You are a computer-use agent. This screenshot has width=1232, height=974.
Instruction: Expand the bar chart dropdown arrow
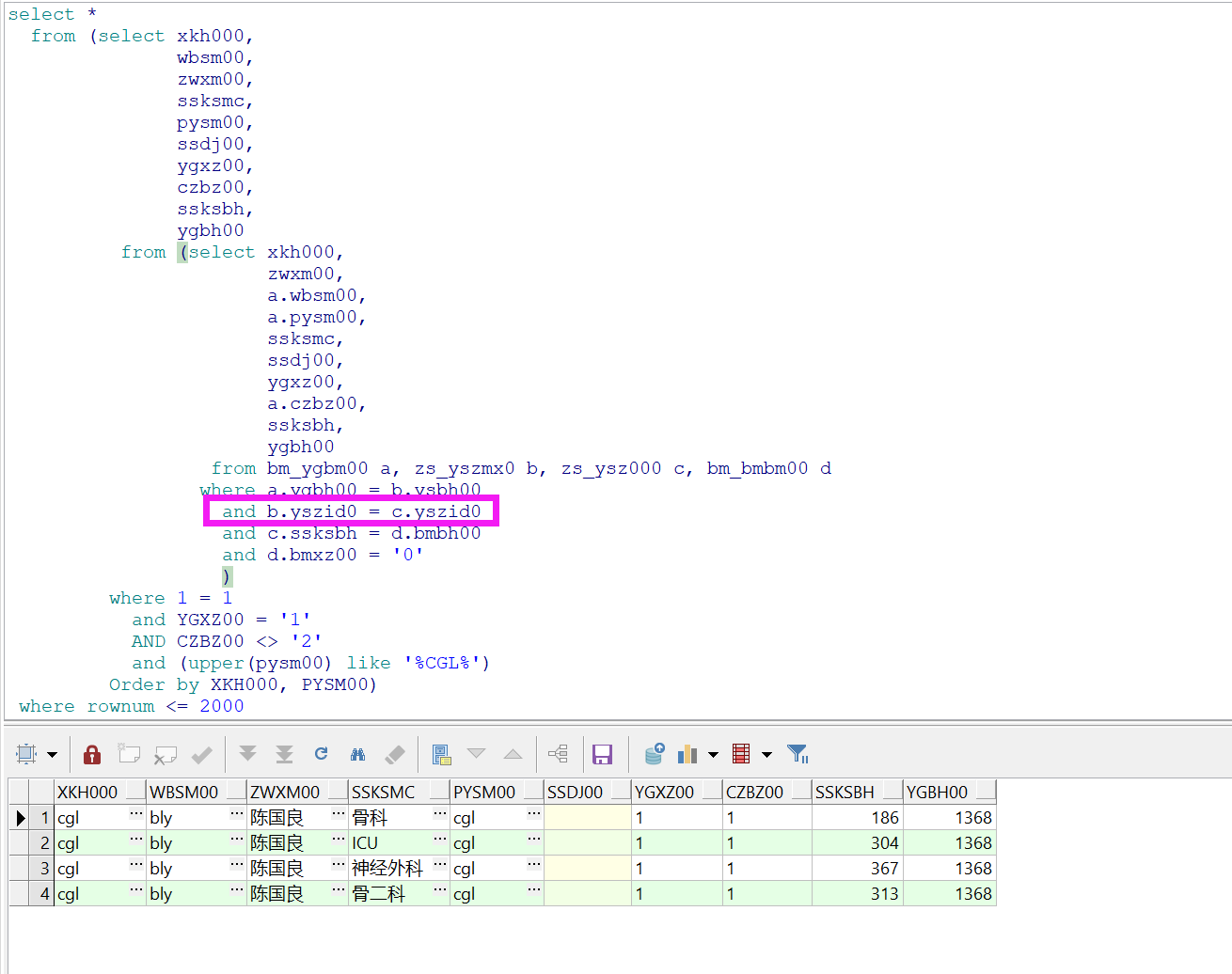coord(713,754)
